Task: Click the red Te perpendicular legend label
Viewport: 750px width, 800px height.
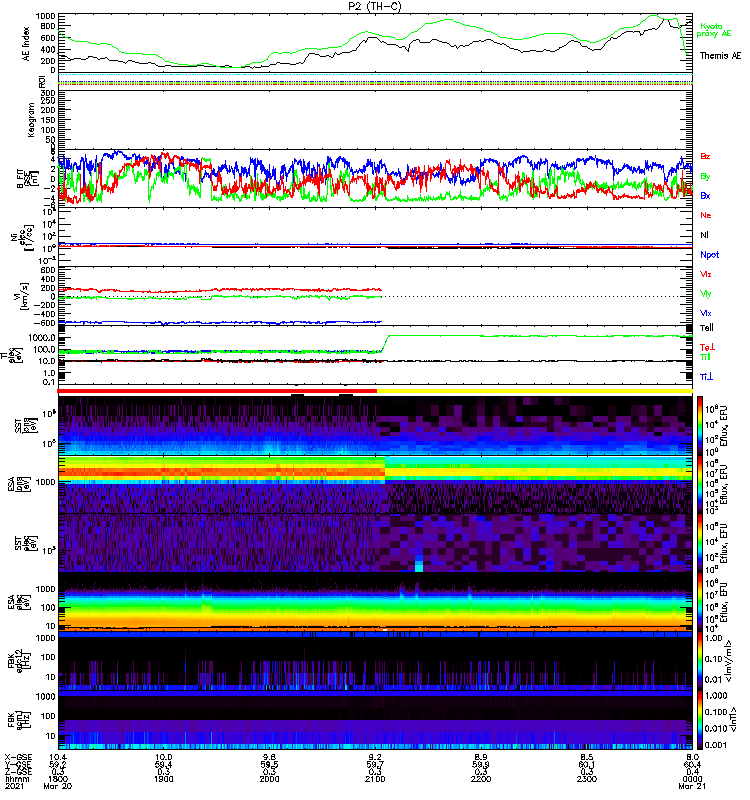Action: coord(707,347)
